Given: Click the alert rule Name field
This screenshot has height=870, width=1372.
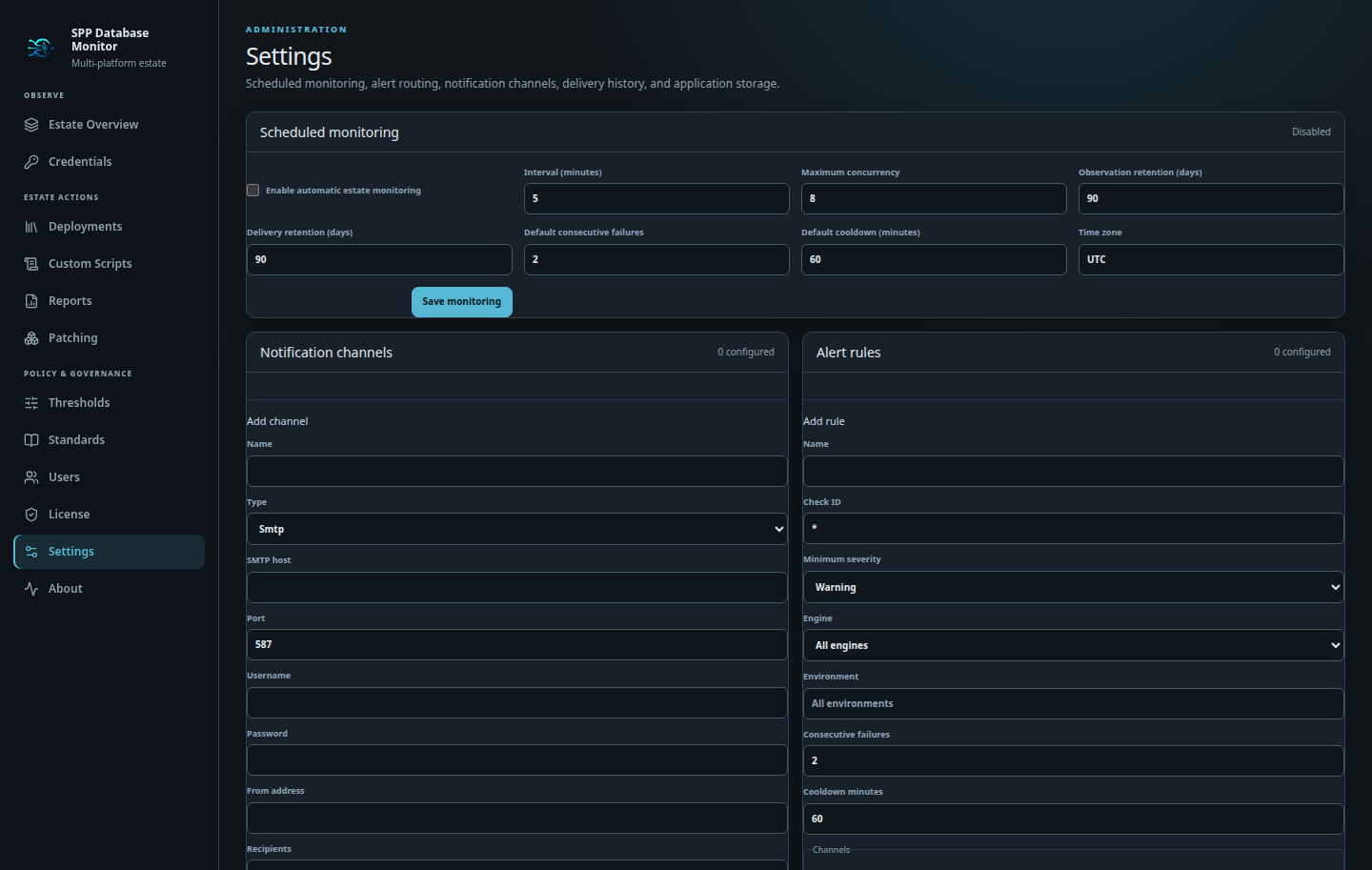Looking at the screenshot, I should coord(1074,471).
